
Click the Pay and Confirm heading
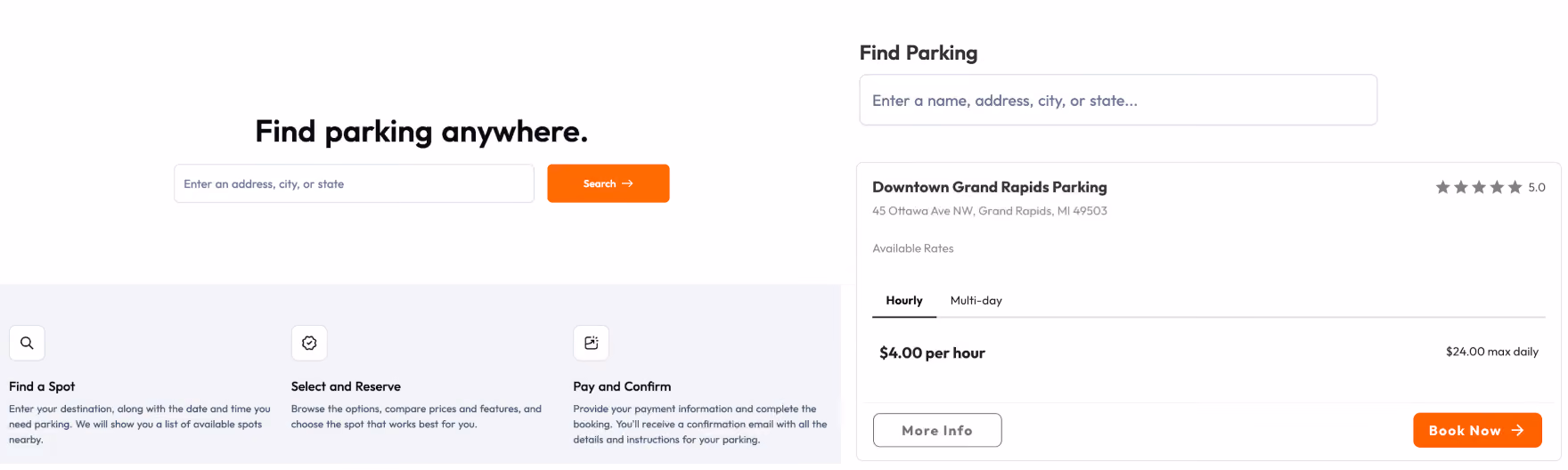(622, 386)
